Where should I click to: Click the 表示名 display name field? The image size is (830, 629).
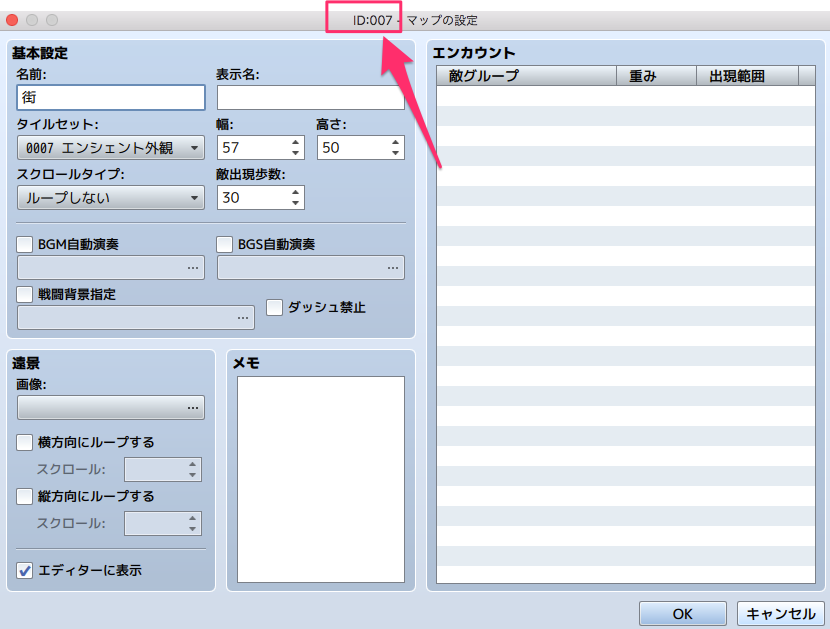[311, 97]
